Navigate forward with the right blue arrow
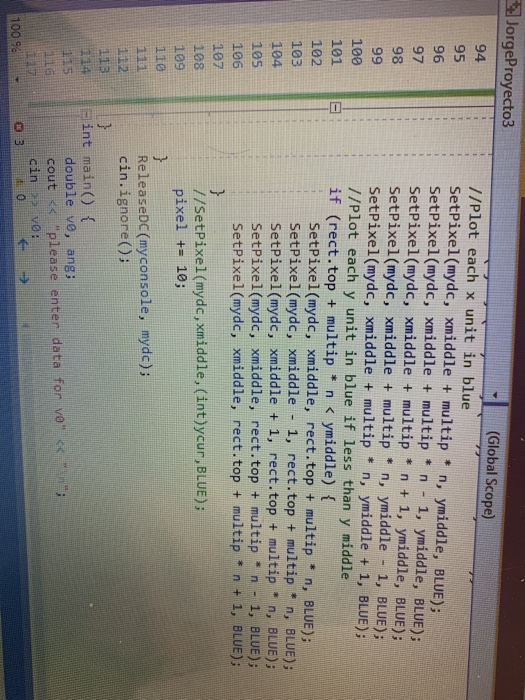 coord(23,279)
